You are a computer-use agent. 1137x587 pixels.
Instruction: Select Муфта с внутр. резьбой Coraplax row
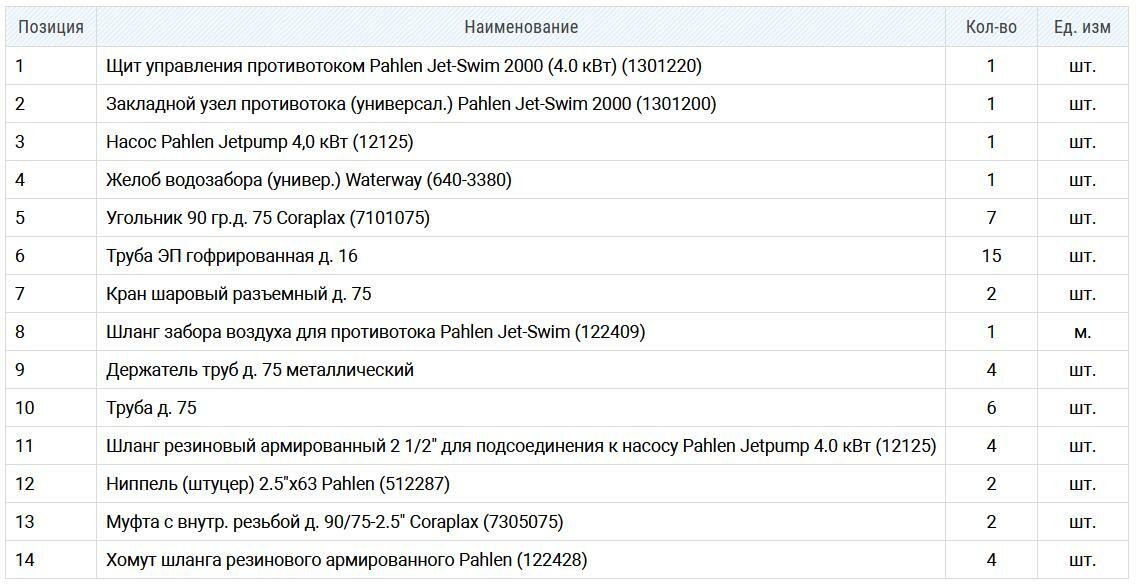point(567,522)
